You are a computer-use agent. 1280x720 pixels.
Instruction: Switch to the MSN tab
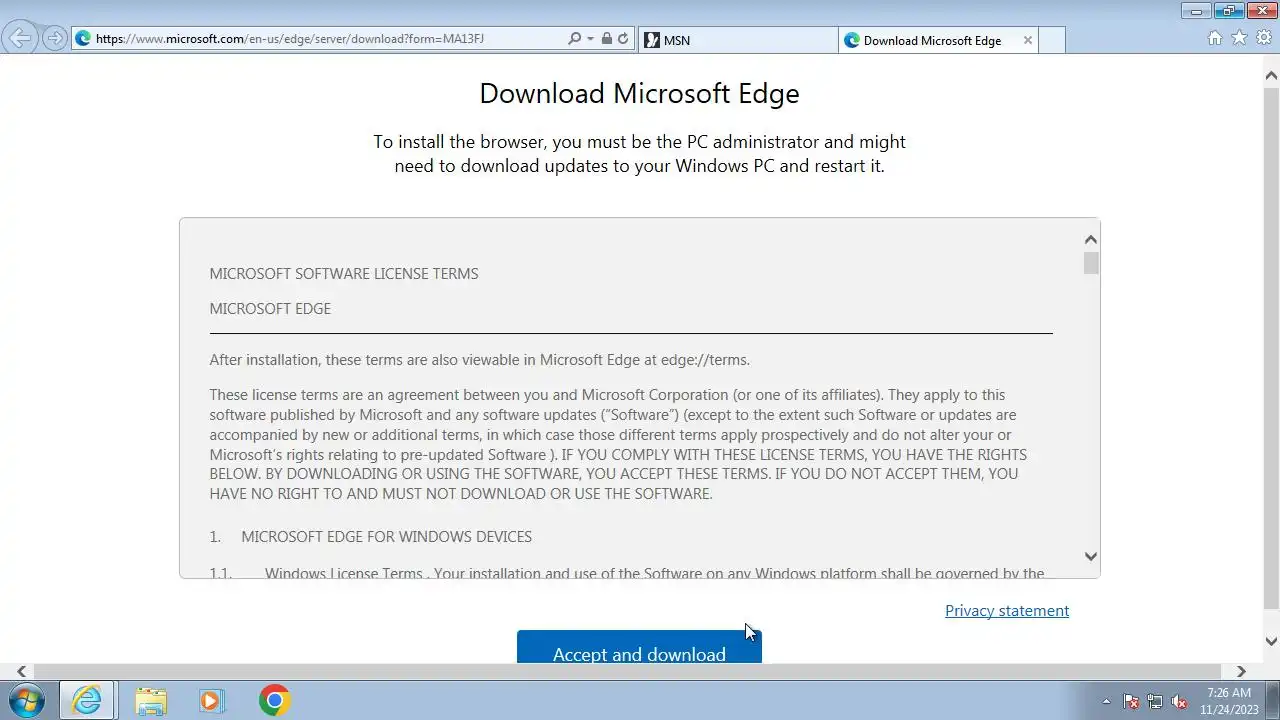pyautogui.click(x=738, y=40)
